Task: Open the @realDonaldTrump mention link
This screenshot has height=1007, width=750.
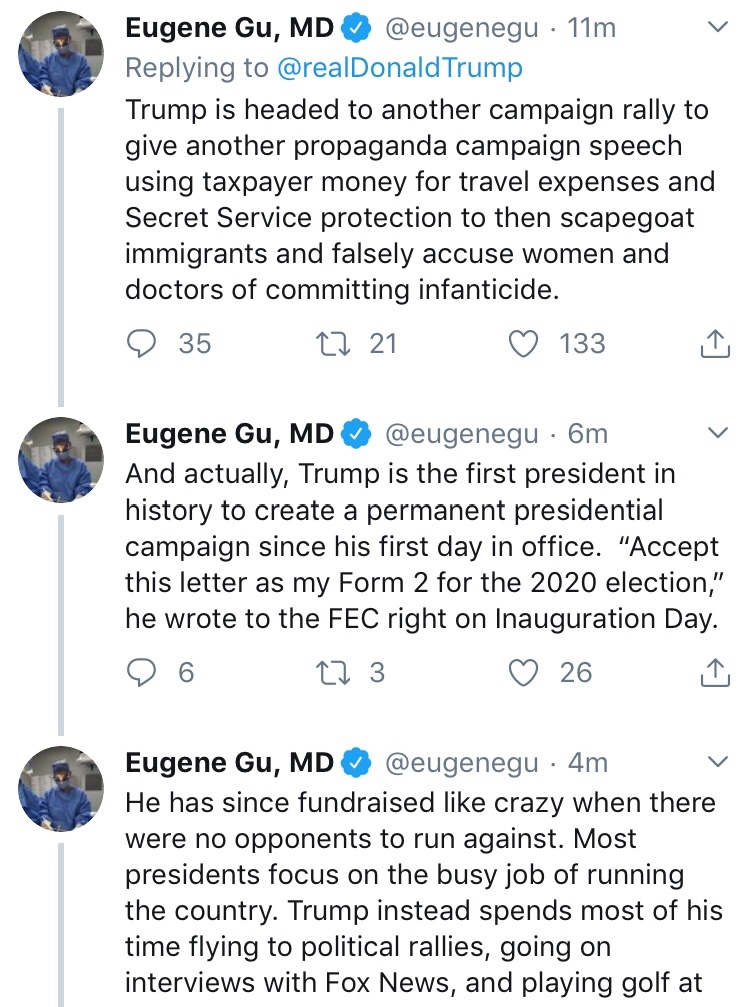Action: (x=397, y=67)
